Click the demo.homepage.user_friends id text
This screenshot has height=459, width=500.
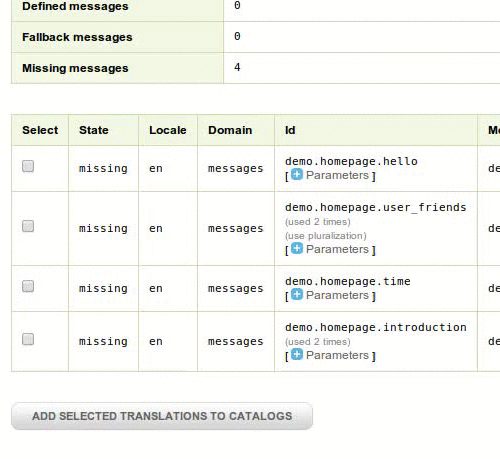pos(376,207)
